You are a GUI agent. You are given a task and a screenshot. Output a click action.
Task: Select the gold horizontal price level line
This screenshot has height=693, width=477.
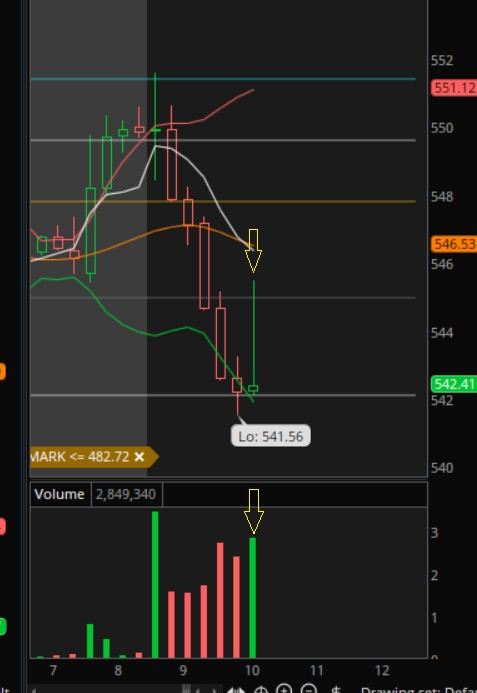click(223, 202)
